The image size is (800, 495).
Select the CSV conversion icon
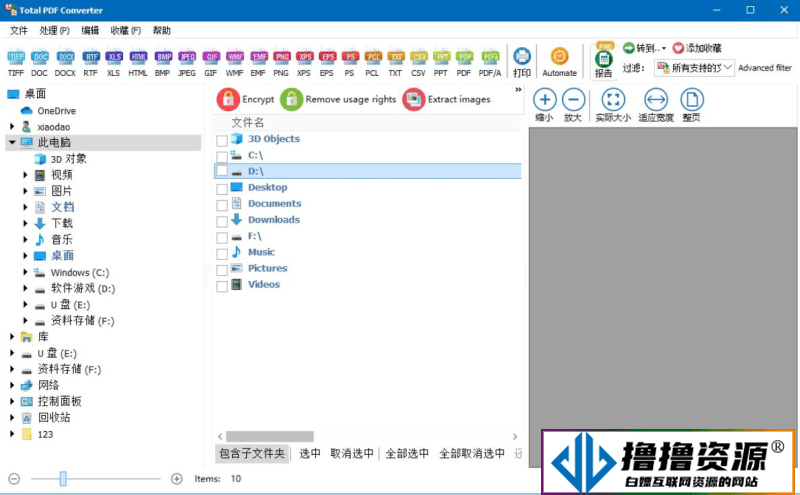point(418,63)
